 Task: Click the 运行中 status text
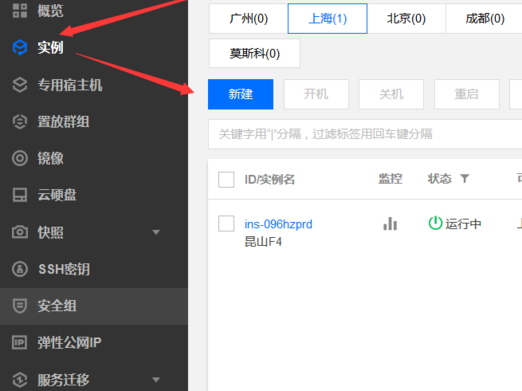pyautogui.click(x=463, y=224)
